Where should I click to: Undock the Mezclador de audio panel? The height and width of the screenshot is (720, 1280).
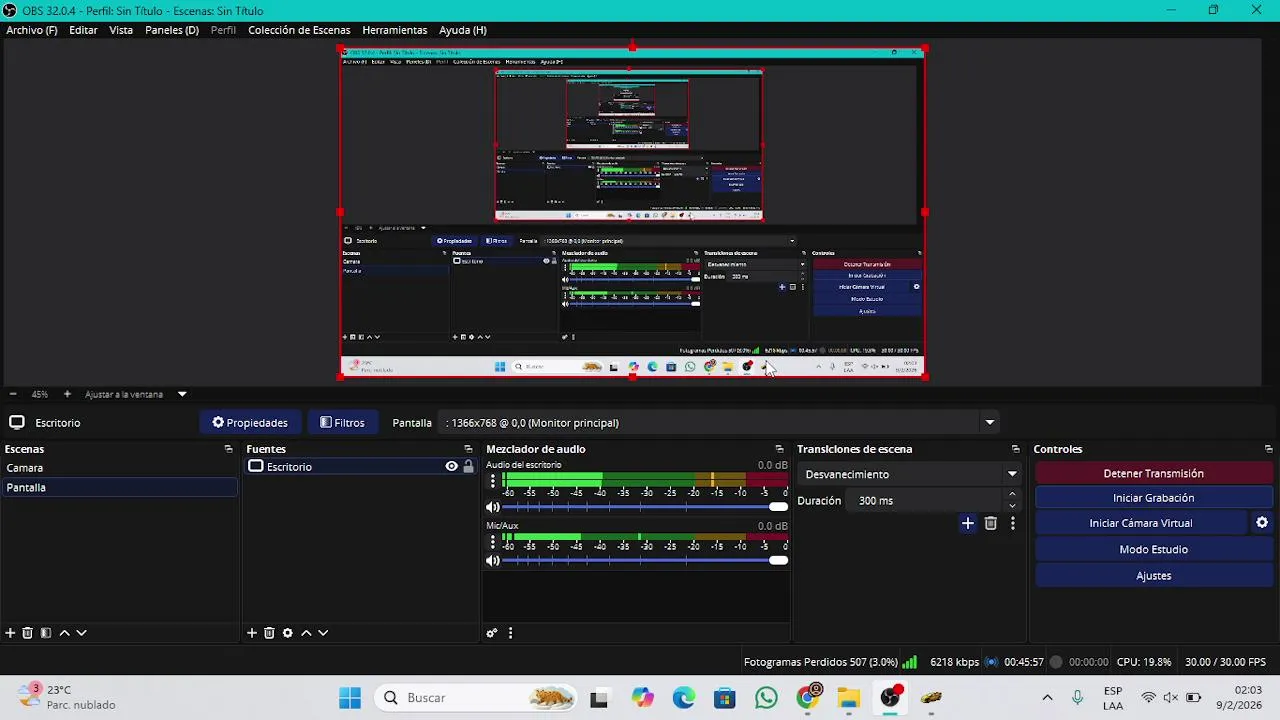(779, 449)
